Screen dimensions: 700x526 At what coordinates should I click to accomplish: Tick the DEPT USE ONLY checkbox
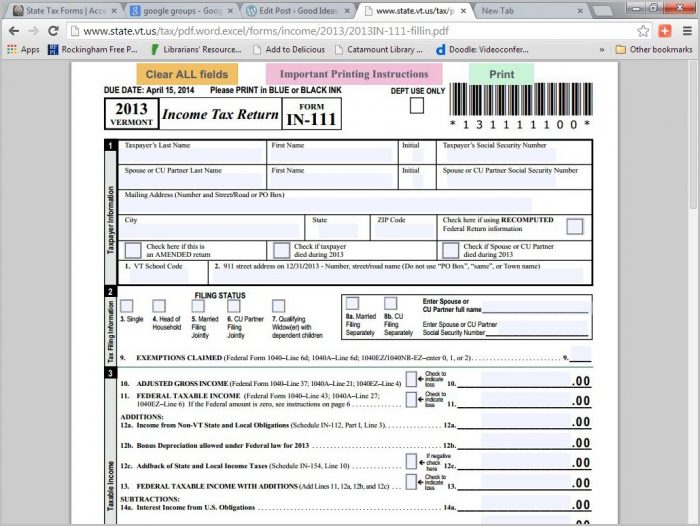(x=417, y=106)
